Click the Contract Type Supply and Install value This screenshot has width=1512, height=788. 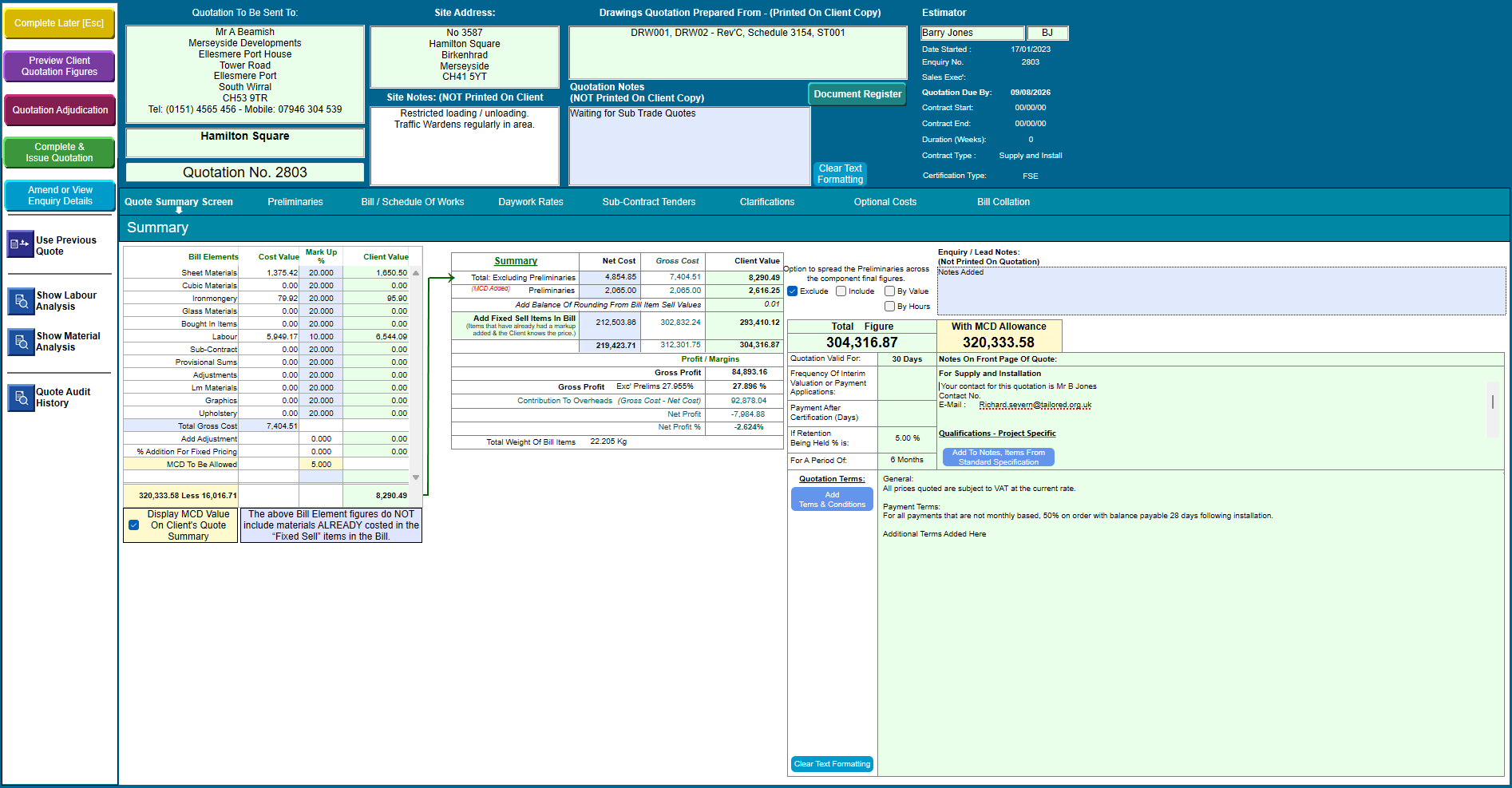pyautogui.click(x=1031, y=156)
